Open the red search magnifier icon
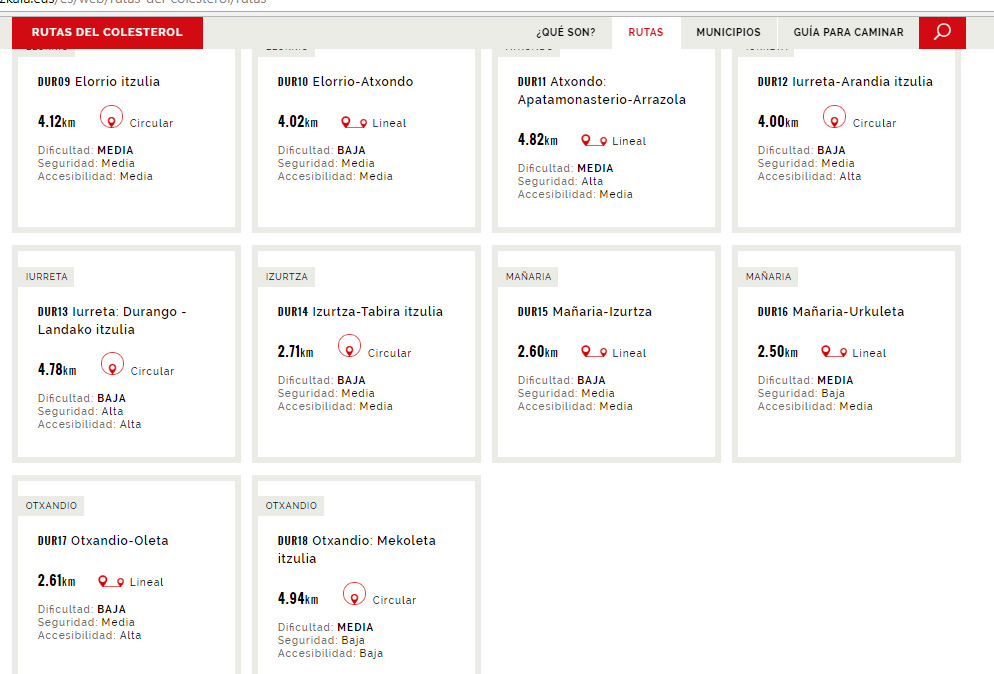Viewport: 994px width, 674px height. [942, 32]
